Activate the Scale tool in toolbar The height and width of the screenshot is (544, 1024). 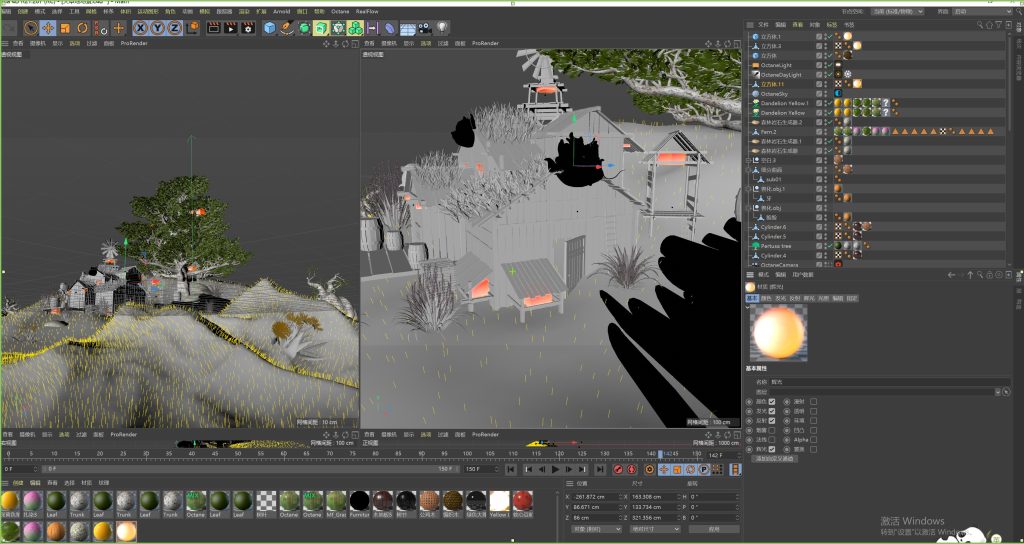click(x=65, y=28)
